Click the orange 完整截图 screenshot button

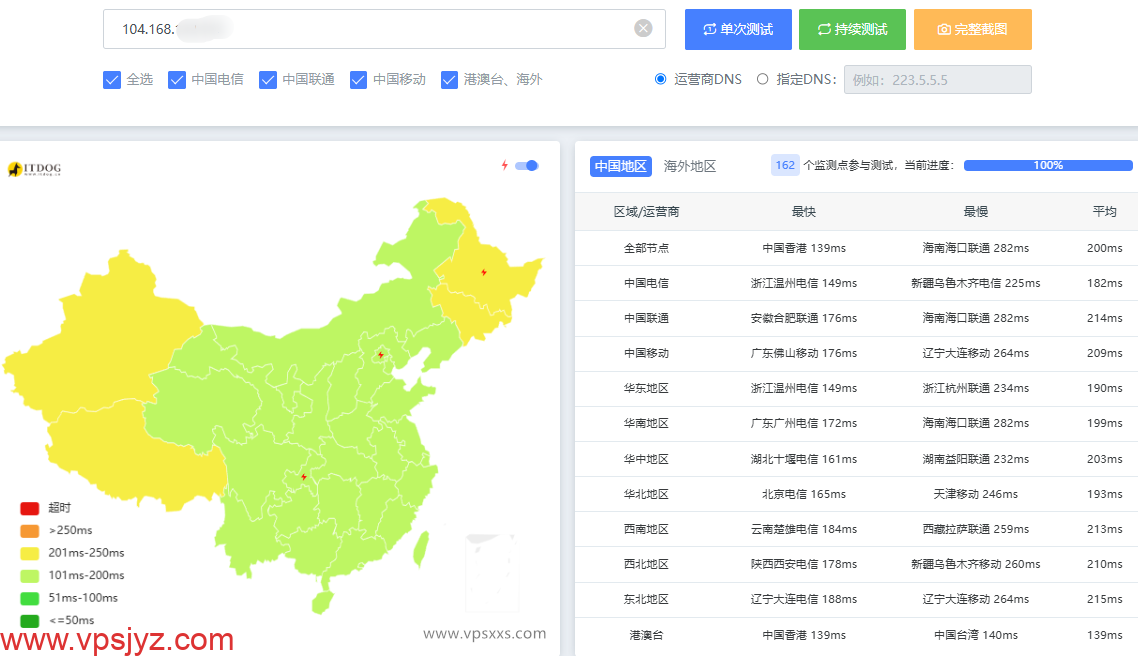(972, 30)
